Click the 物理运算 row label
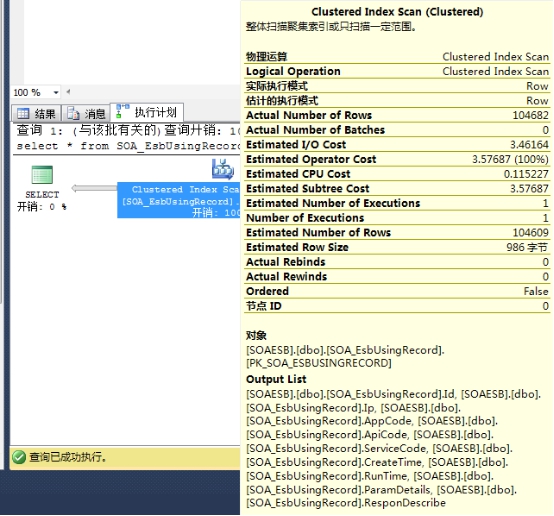 click(x=267, y=57)
